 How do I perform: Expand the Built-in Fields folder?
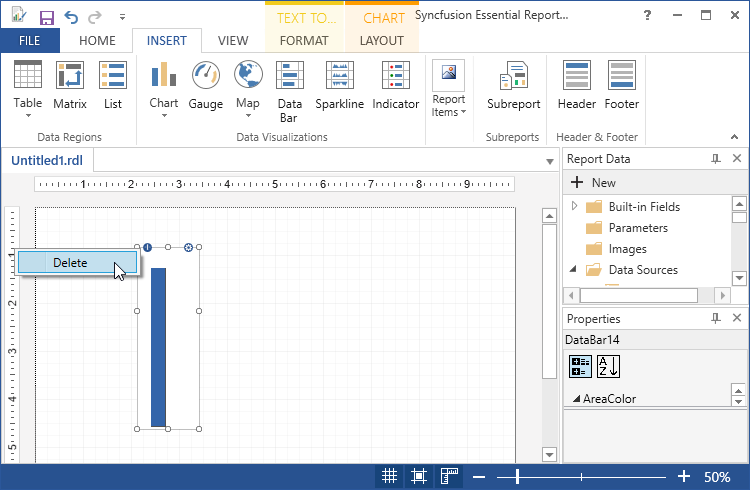[575, 206]
